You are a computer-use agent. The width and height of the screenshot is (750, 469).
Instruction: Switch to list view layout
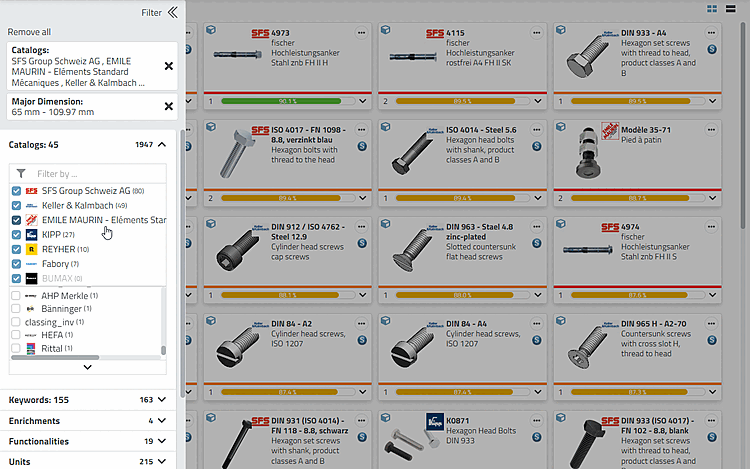[730, 9]
